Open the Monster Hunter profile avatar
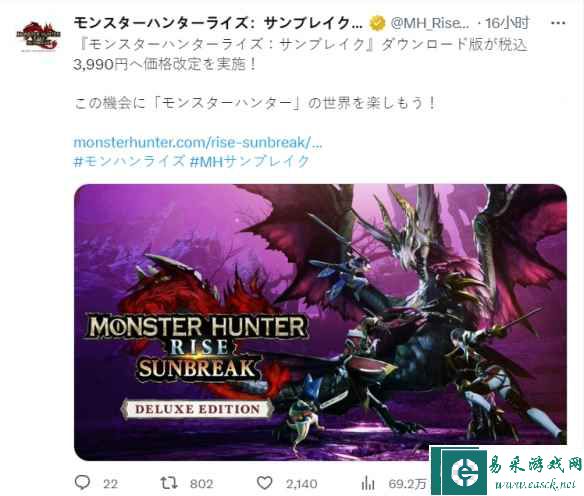This screenshot has height=496, width=584. point(38,36)
